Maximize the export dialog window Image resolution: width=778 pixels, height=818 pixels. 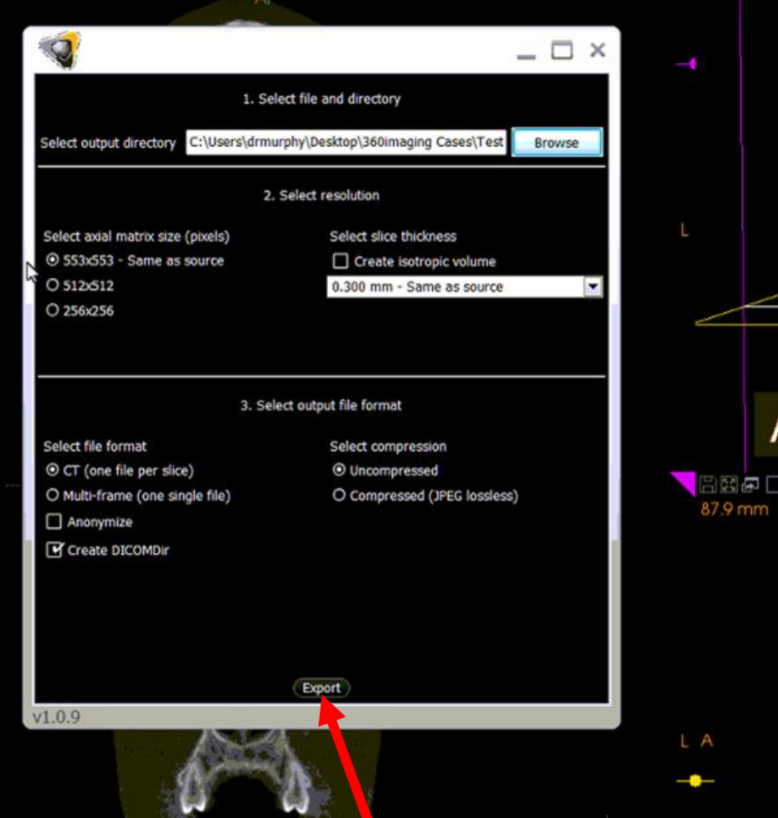562,51
